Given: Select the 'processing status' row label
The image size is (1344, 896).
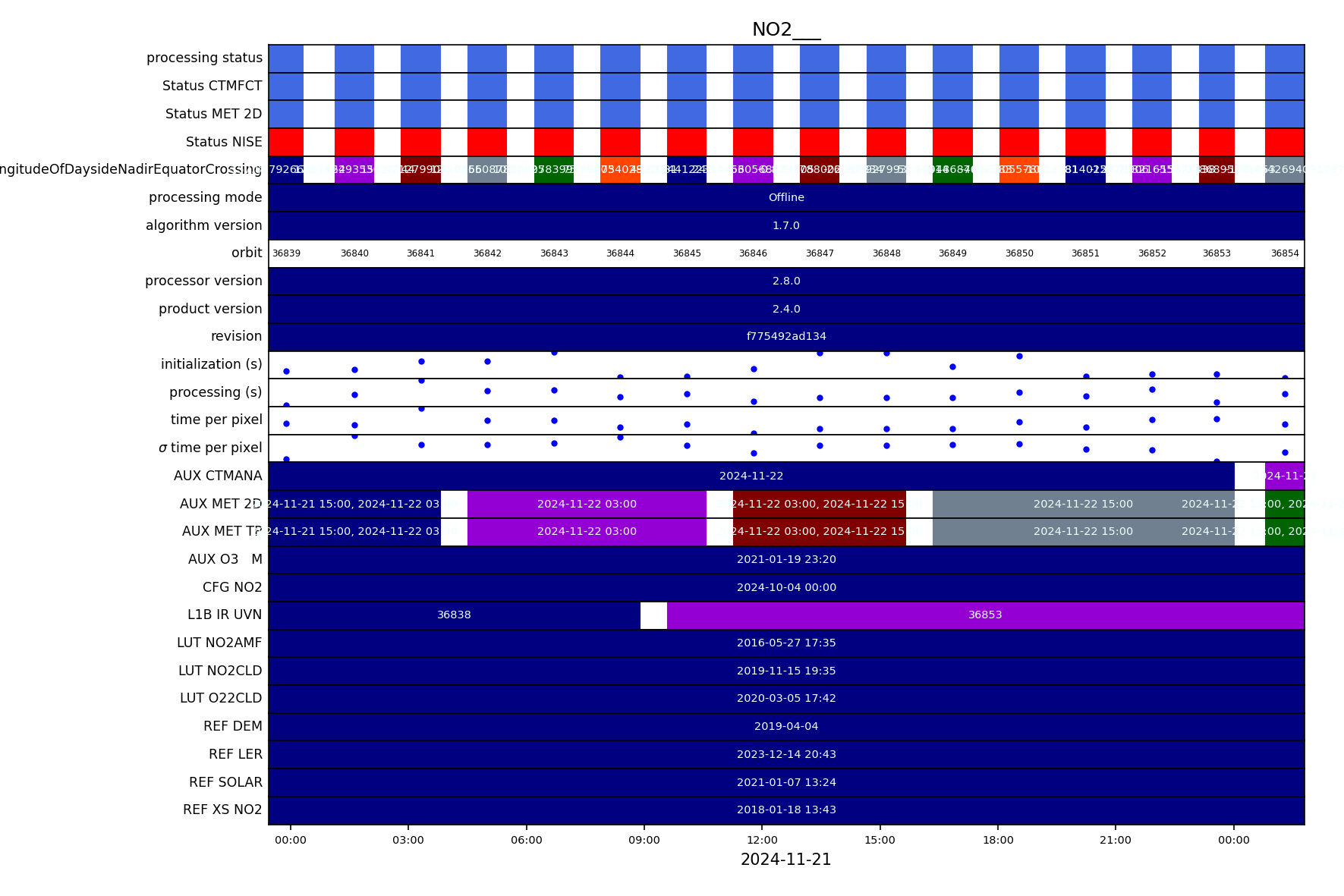Looking at the screenshot, I should pos(204,58).
